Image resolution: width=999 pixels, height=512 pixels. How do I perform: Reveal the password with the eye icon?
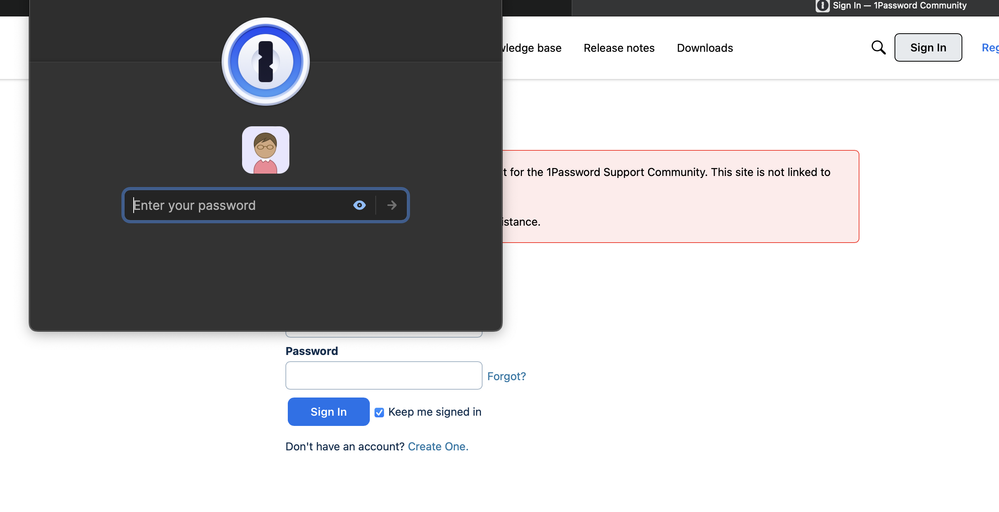(x=360, y=205)
